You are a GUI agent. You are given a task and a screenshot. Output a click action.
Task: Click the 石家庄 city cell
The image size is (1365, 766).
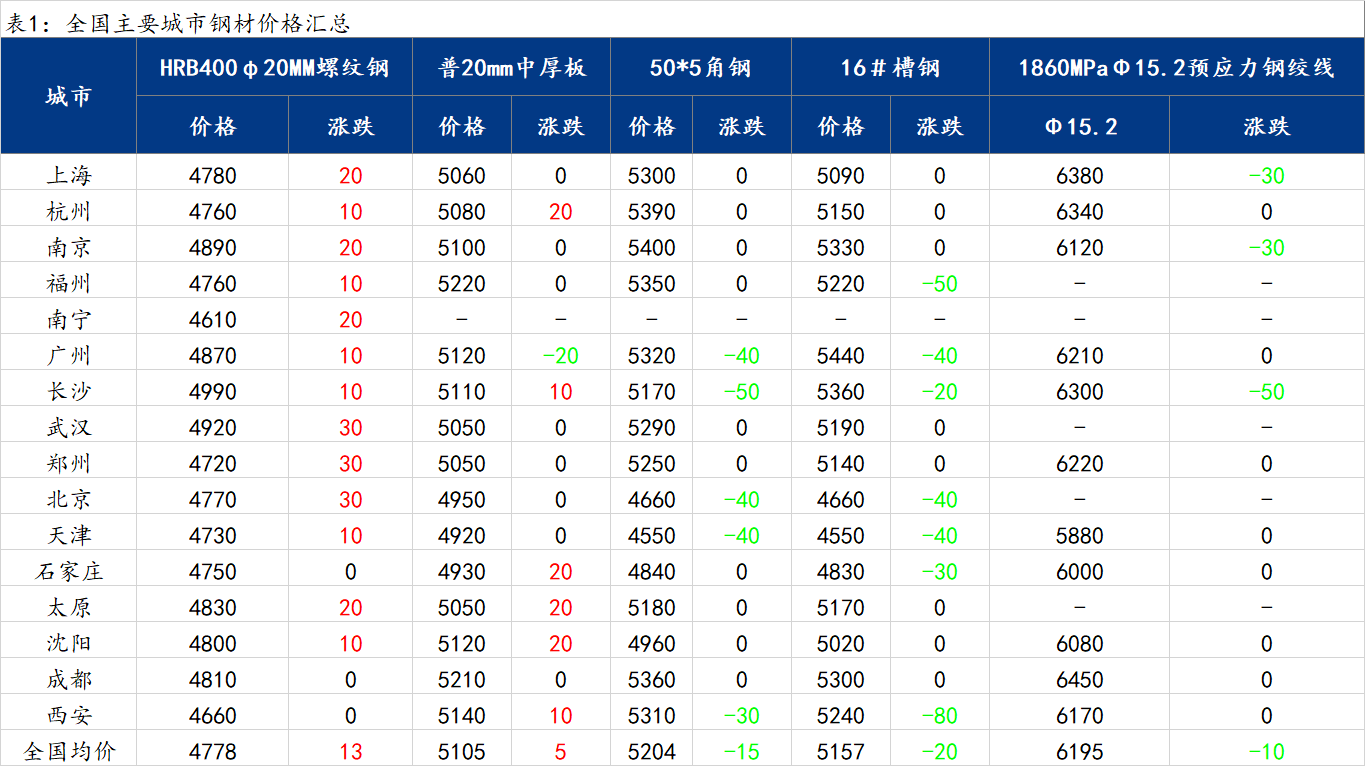68,572
